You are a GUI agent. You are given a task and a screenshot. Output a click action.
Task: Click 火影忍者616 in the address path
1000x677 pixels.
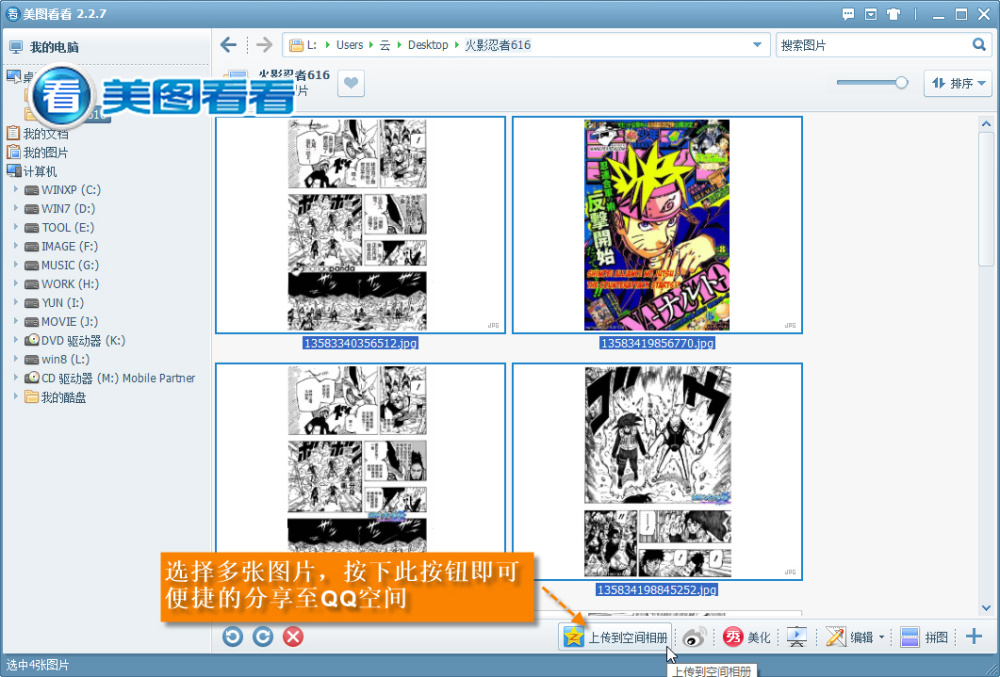497,45
